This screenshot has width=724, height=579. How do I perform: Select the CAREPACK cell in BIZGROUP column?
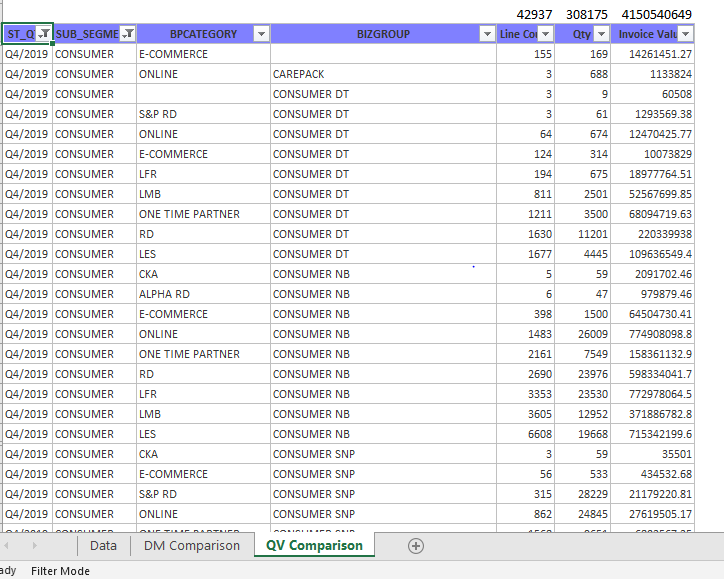383,74
